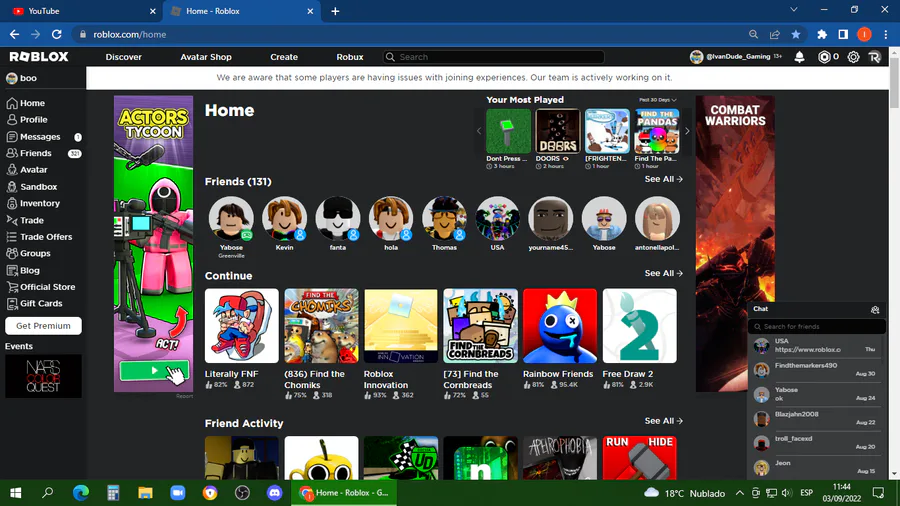Open IvanDude_Gaming profile in header
Screen dimensions: 900x506
click(x=736, y=57)
